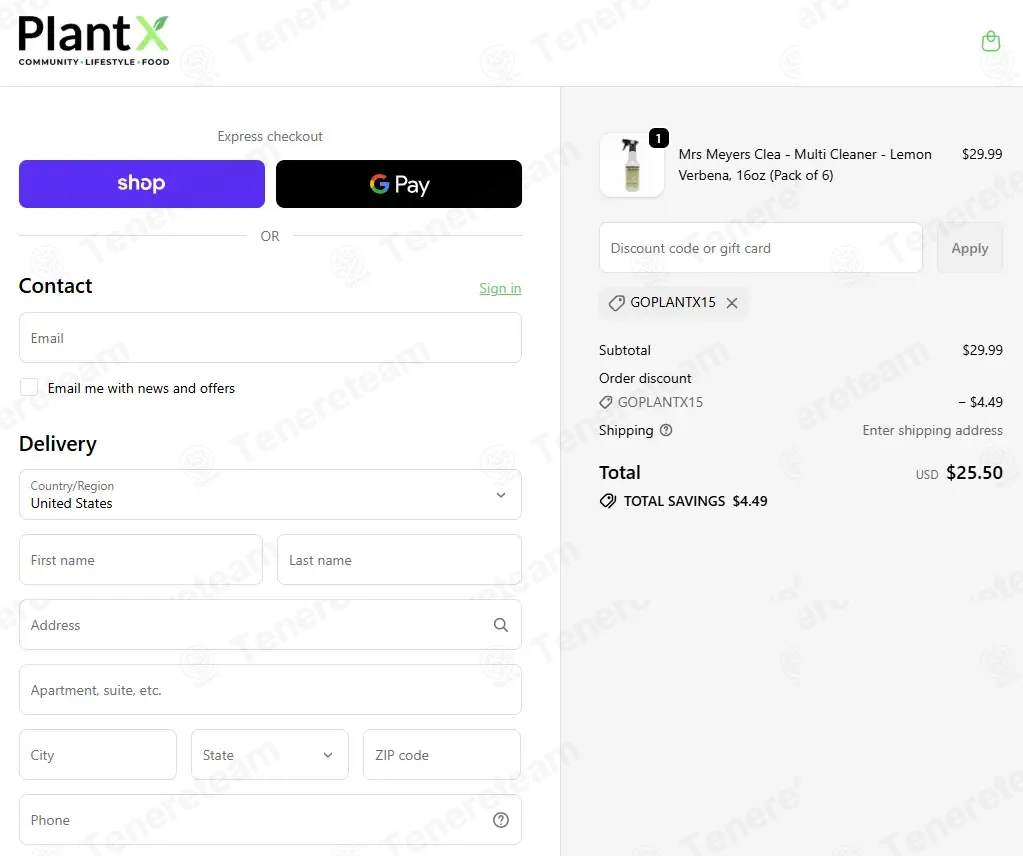Choose the Google Pay express button
1023x856 pixels.
(x=399, y=184)
